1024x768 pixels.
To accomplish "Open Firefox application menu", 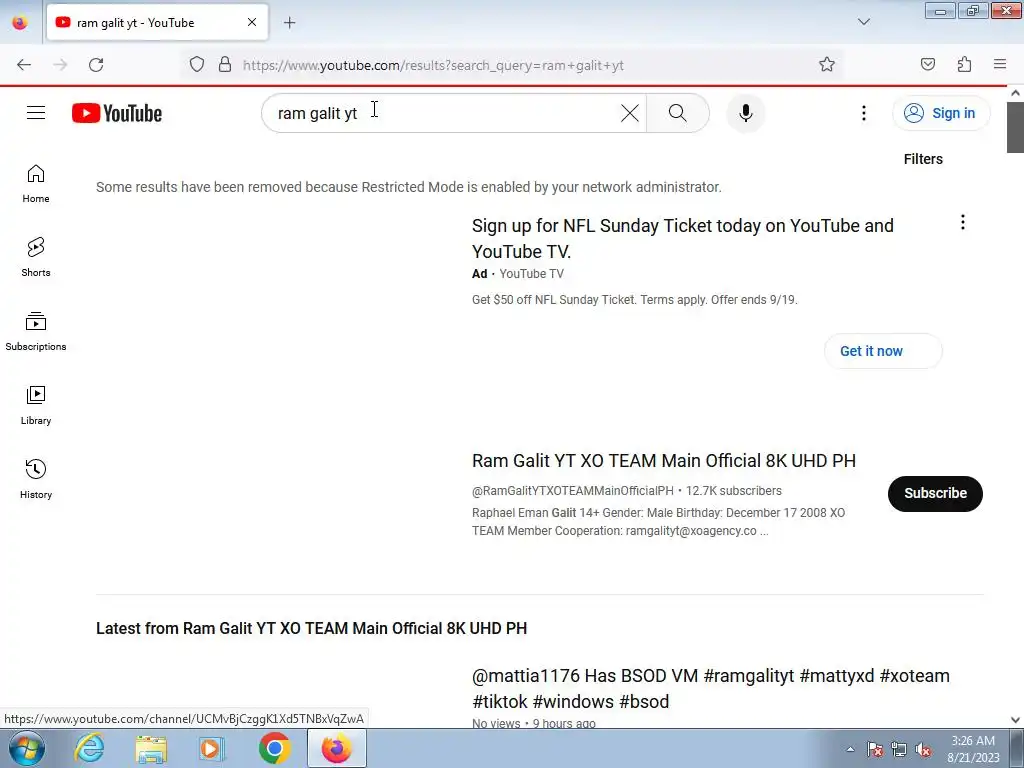I will [x=1000, y=65].
